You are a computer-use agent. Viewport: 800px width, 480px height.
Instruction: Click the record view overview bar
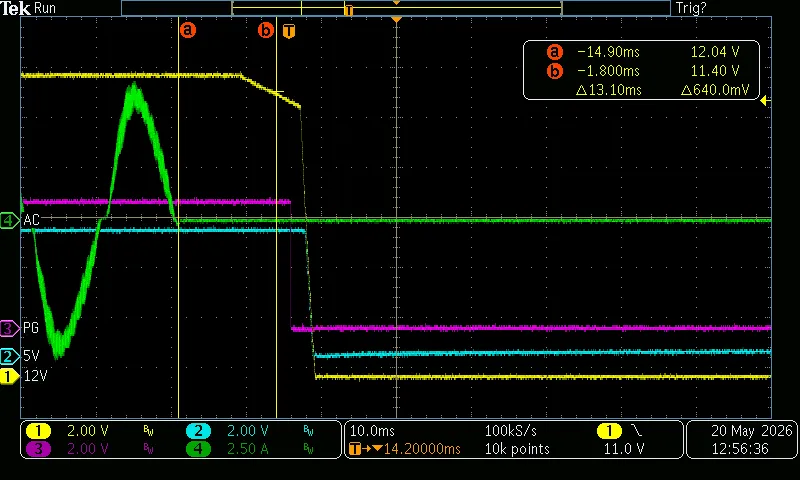396,8
